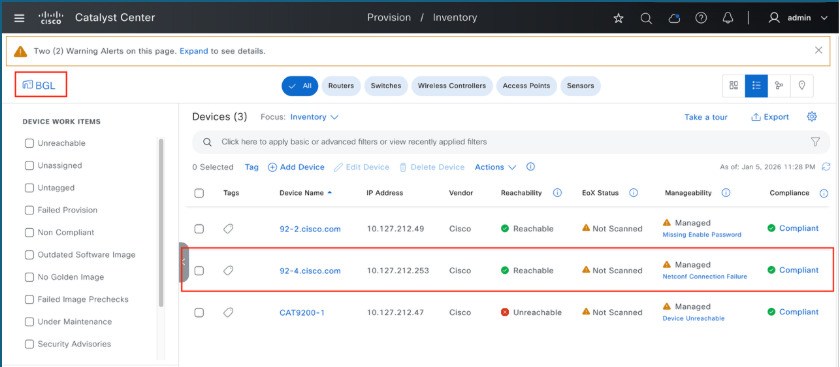Click the tag icon for 92-2.cisco.com

(228, 229)
